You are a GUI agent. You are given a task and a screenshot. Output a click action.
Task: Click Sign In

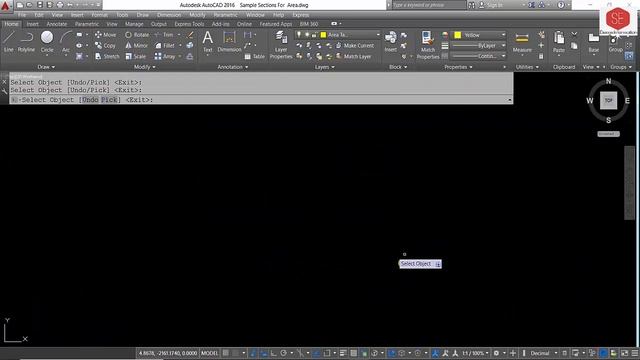pos(491,5)
